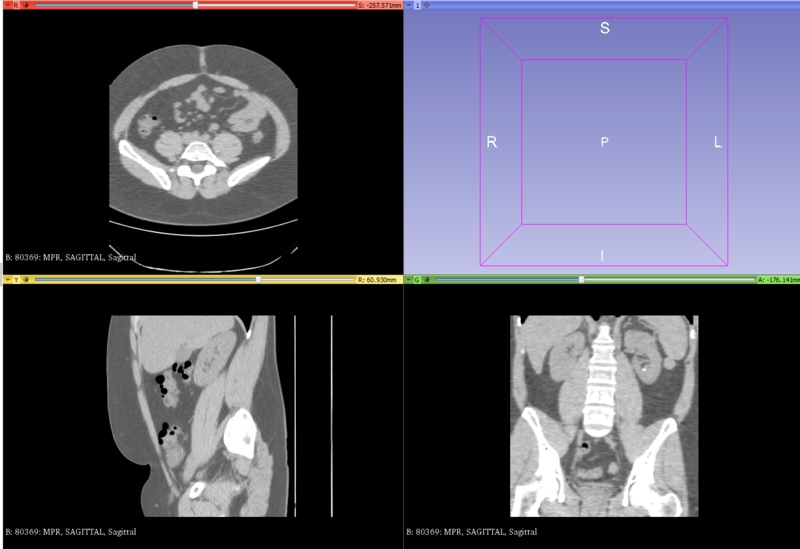Click the small icon right of the green G label
Viewport: 800px width, 549px height.
428,280
